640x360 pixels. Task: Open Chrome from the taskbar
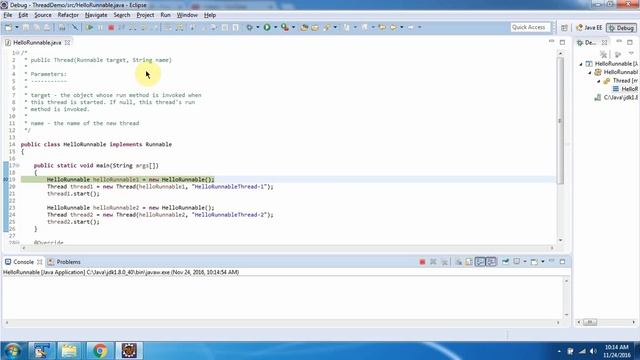coord(100,351)
